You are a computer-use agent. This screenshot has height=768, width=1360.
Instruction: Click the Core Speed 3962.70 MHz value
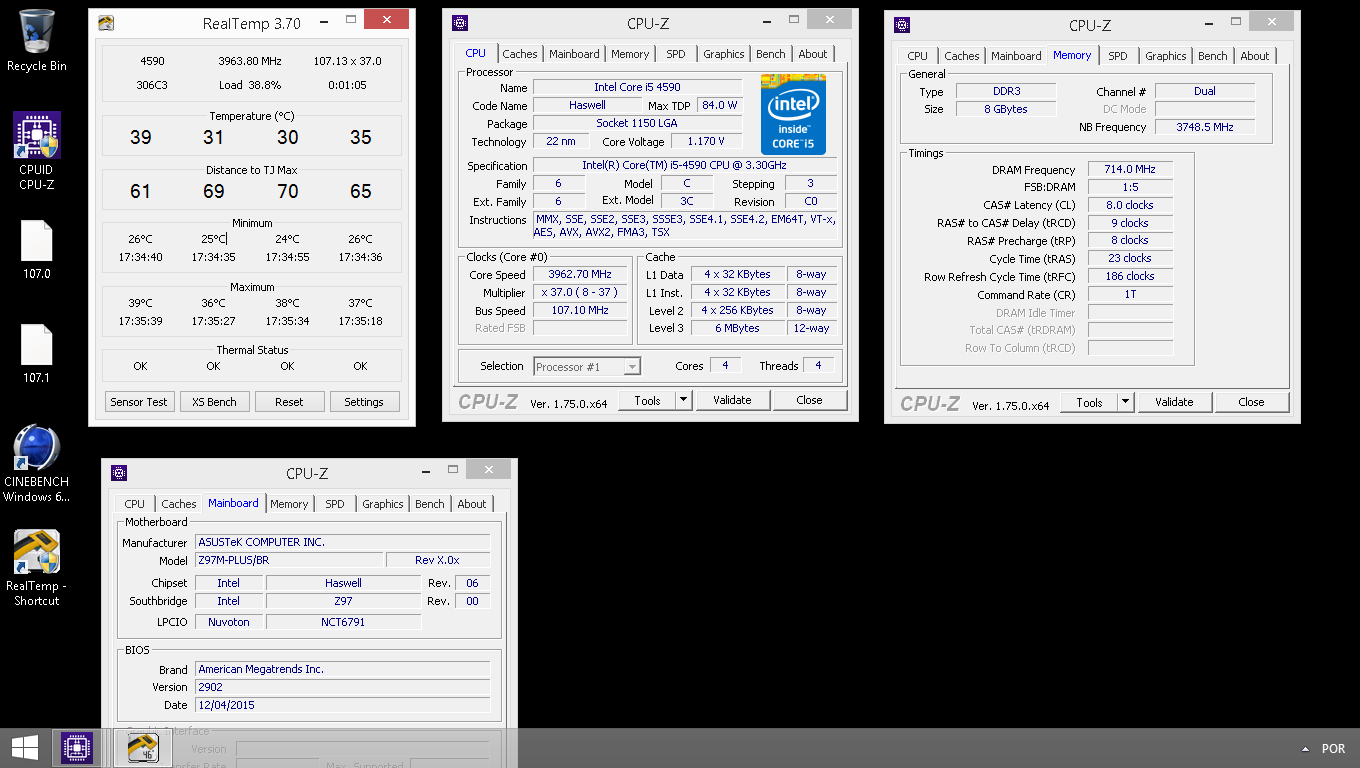pyautogui.click(x=580, y=274)
